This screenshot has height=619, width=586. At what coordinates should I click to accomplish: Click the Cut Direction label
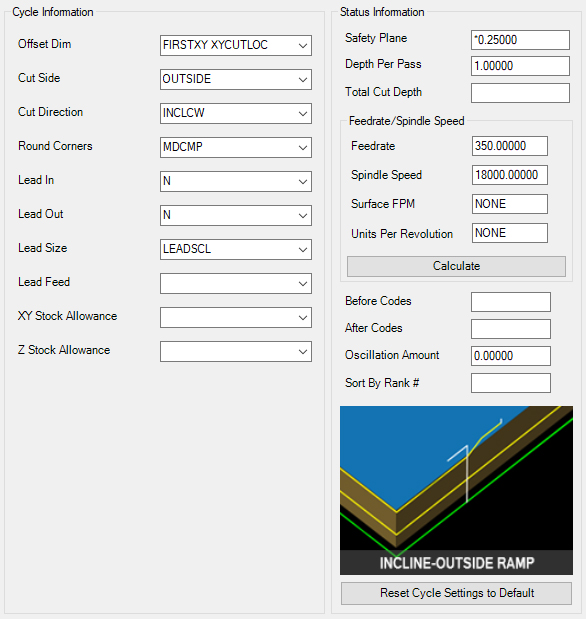51,112
